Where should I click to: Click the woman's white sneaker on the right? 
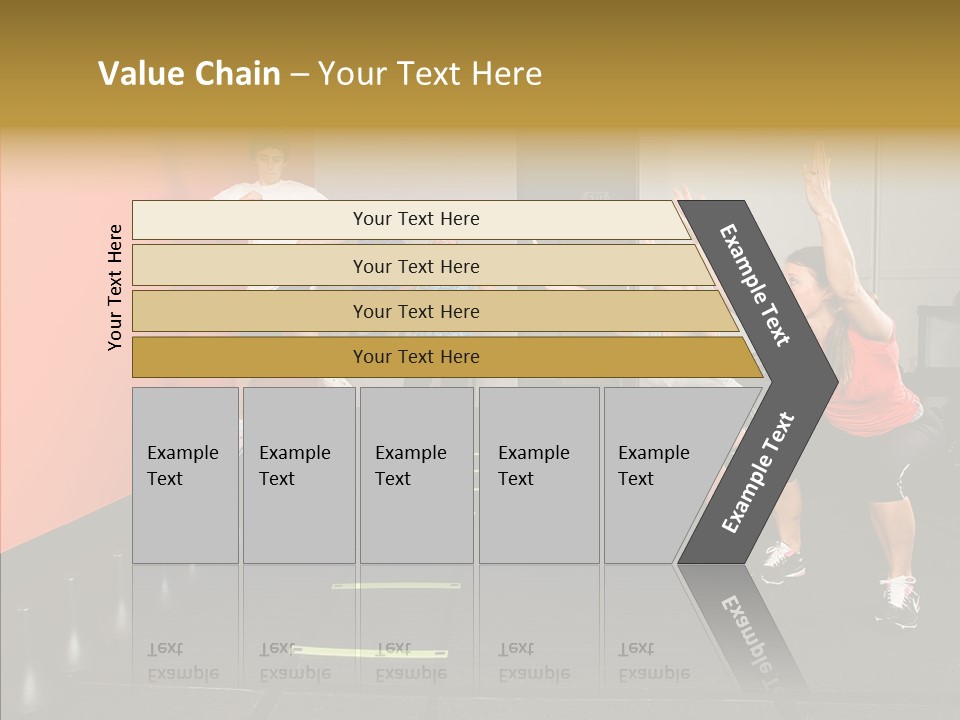click(899, 600)
